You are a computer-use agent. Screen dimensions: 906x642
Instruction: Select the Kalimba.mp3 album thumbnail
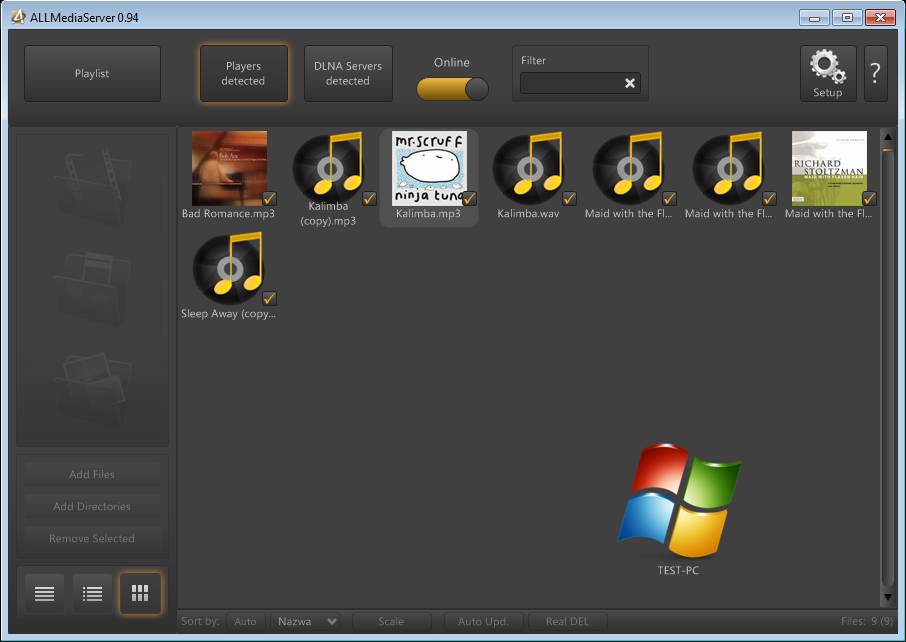(x=429, y=168)
